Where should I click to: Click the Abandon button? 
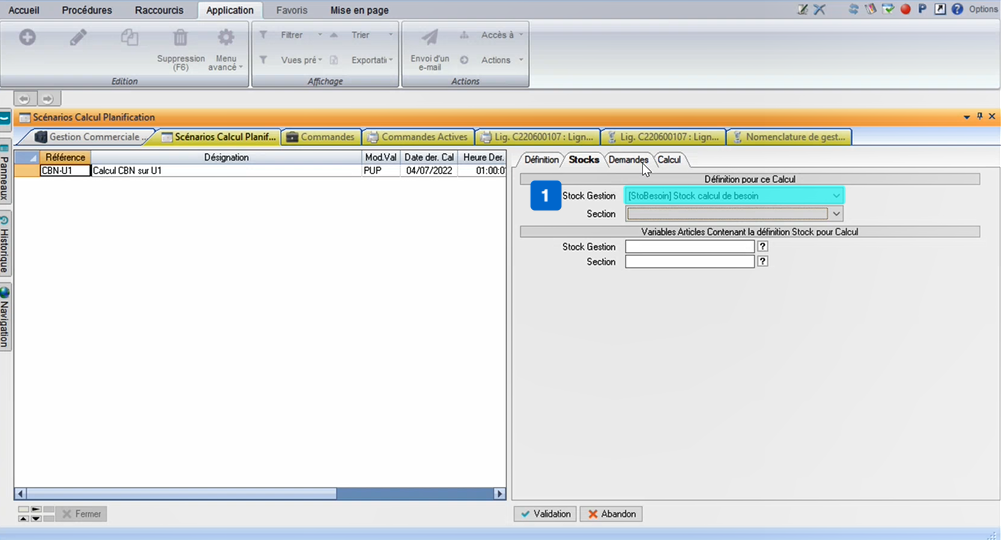(610, 514)
